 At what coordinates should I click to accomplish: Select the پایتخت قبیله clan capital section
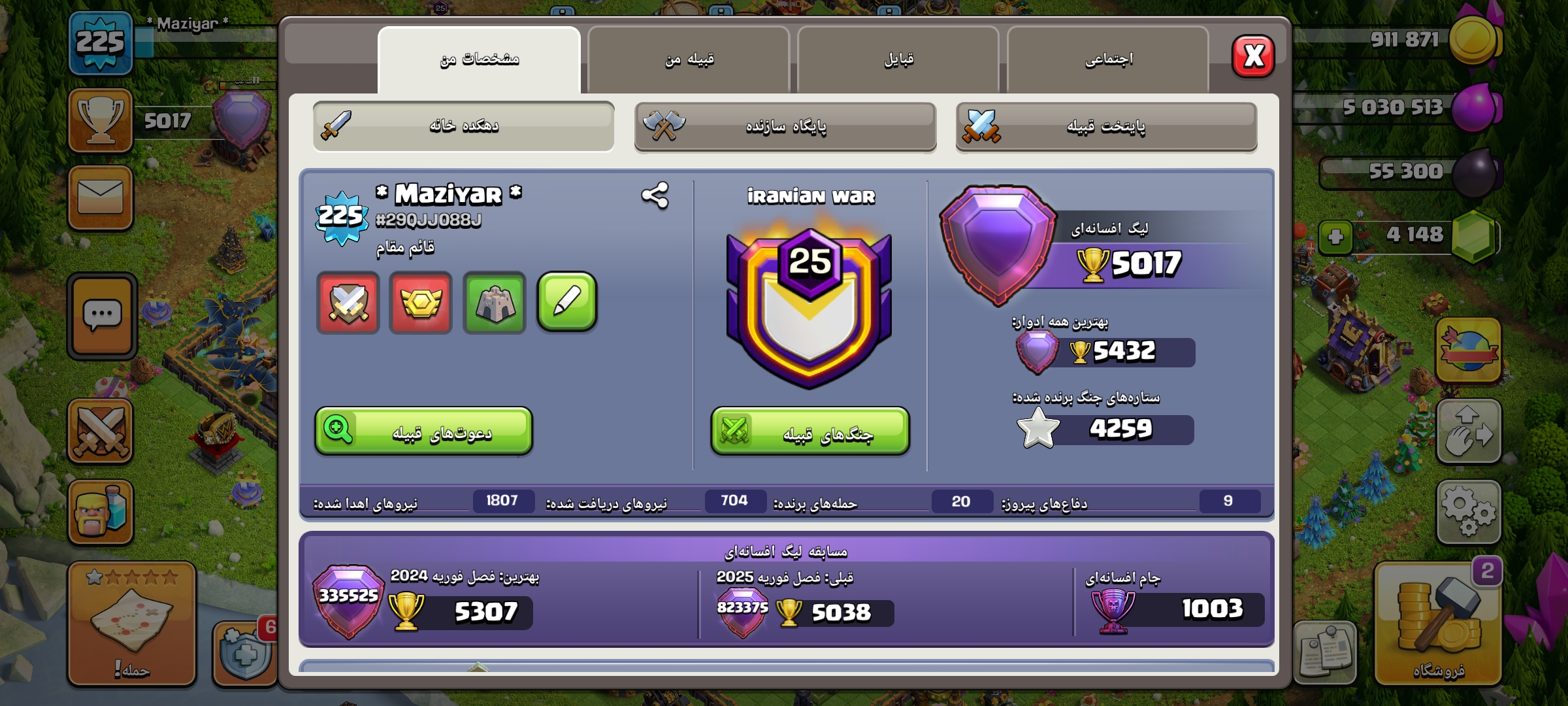point(1106,126)
